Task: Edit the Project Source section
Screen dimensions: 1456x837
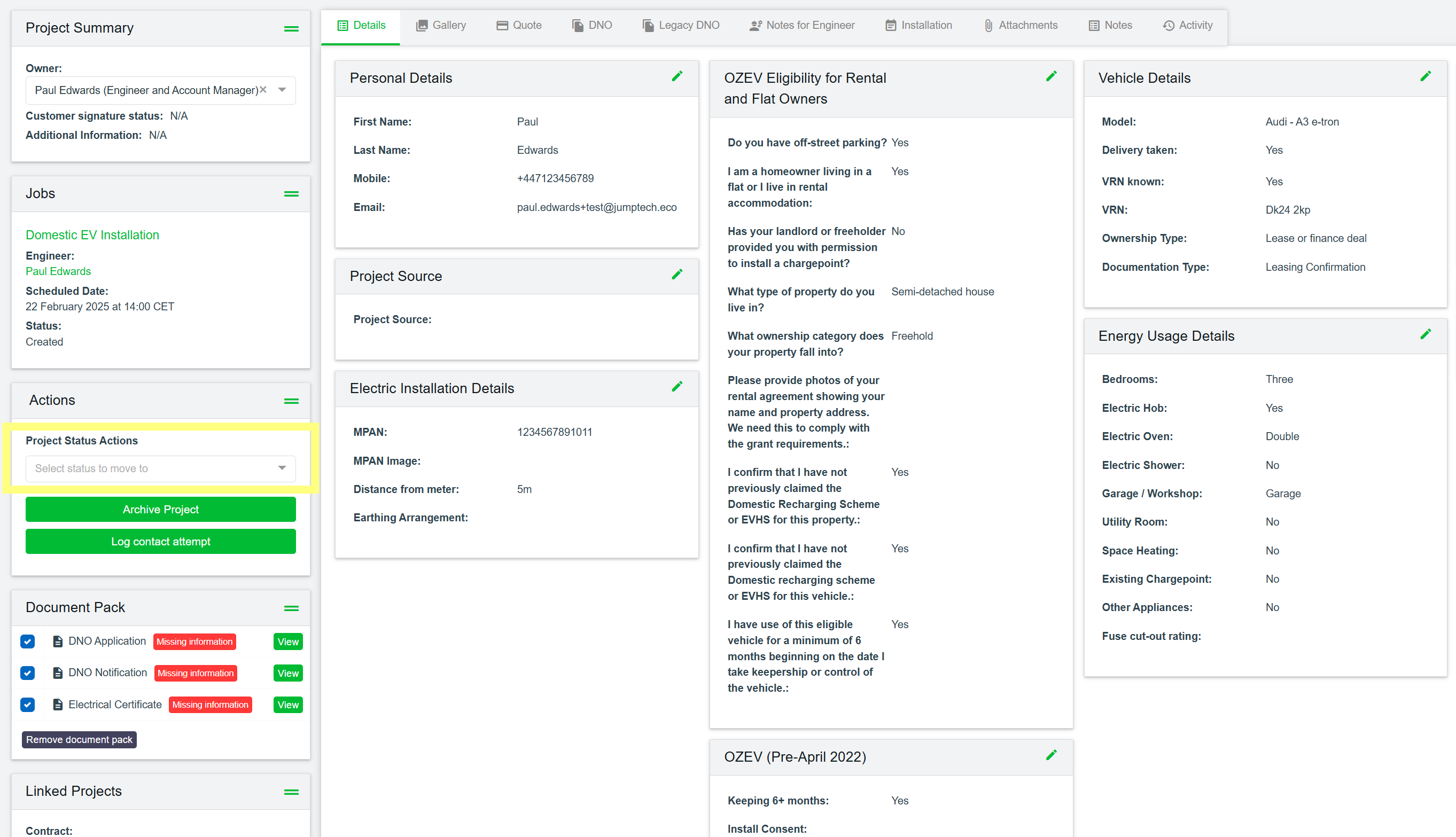Action: [x=677, y=273]
